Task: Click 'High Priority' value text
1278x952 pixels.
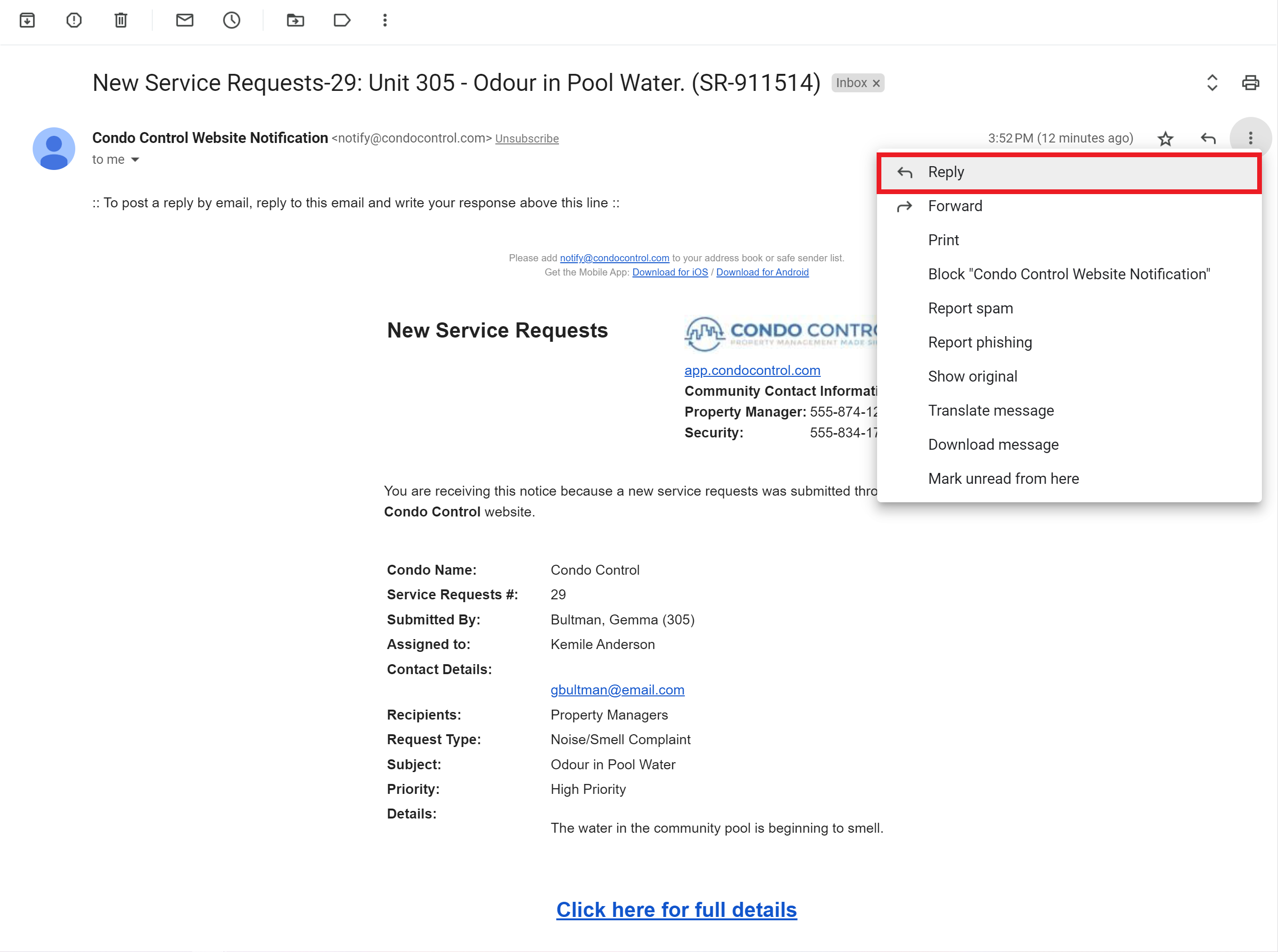Action: pos(588,789)
